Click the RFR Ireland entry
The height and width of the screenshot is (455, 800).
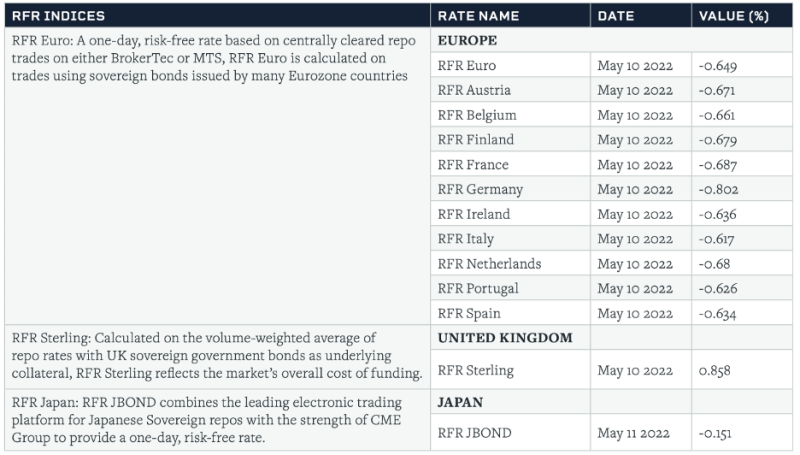tap(474, 214)
